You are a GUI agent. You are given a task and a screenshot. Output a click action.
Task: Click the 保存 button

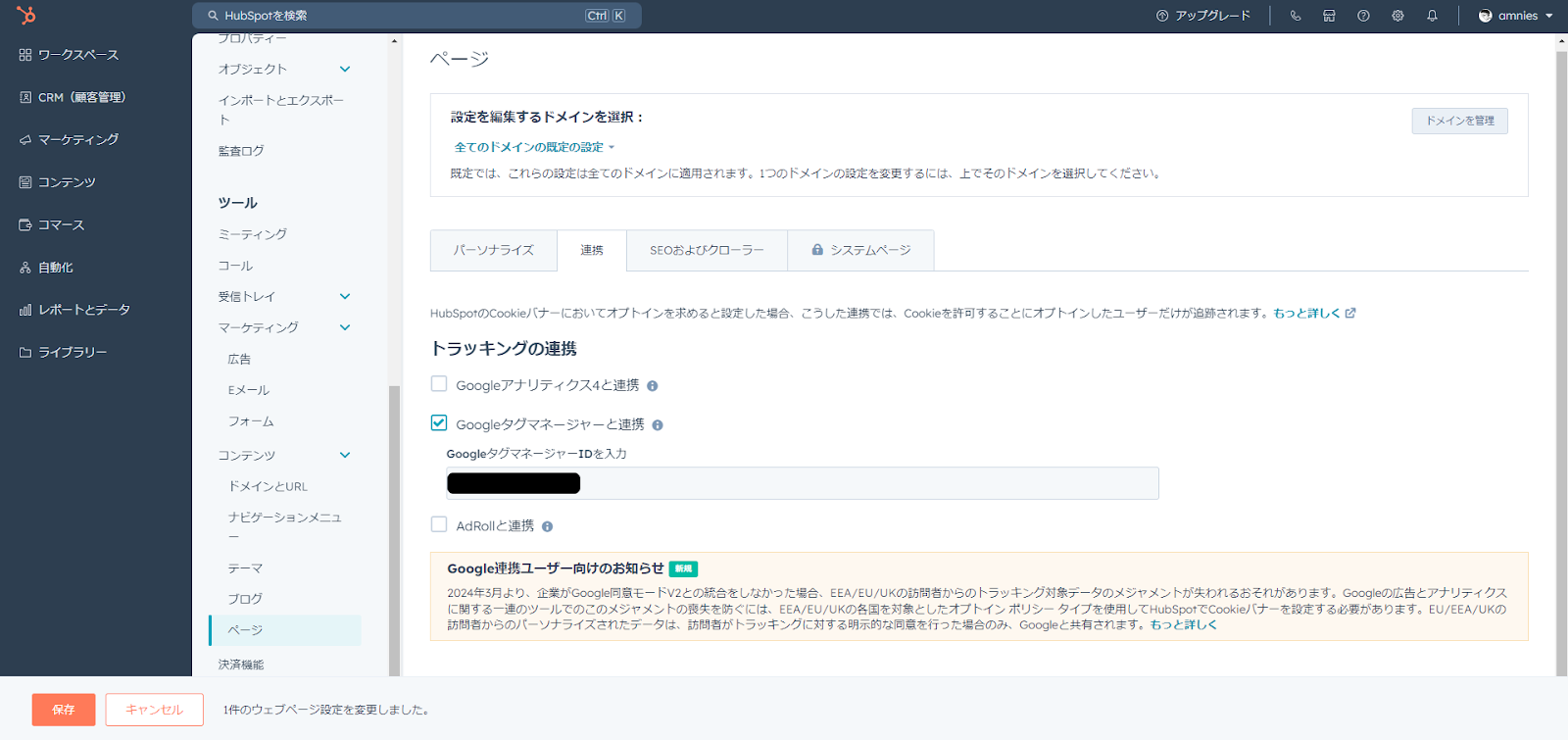64,710
